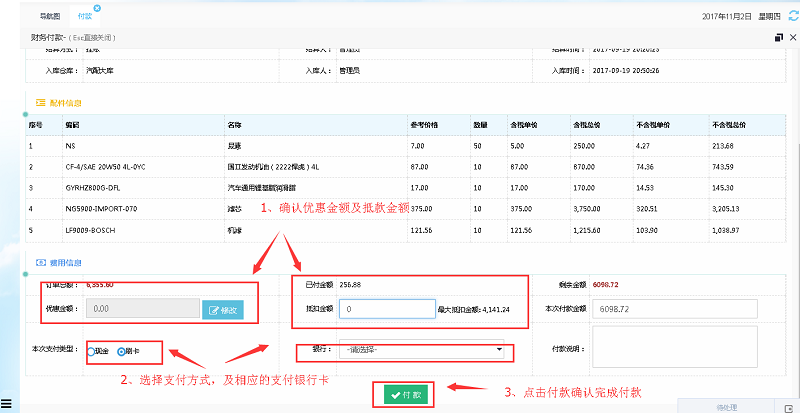
Task: Click the 数量 column header
Action: click(480, 125)
